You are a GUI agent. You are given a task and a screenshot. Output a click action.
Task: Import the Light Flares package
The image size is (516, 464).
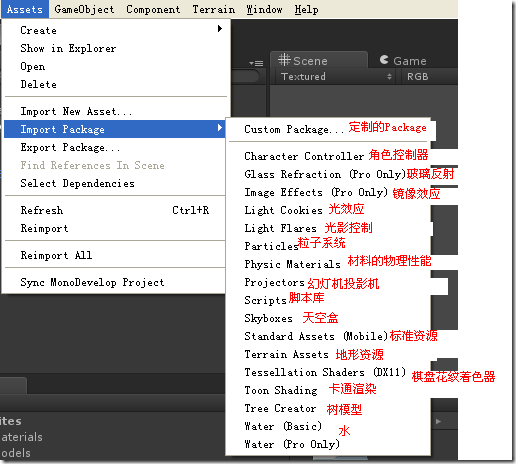(x=328, y=228)
